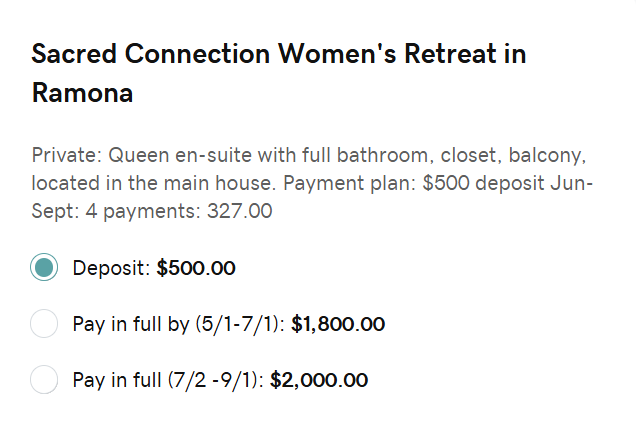Click the $2,000.00 price text
636x422 pixels.
[x=319, y=380]
